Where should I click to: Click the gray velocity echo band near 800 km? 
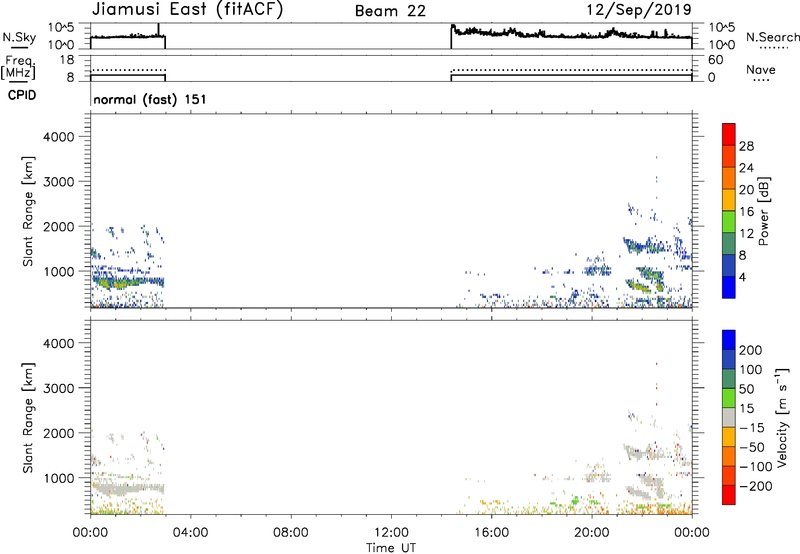pos(128,489)
